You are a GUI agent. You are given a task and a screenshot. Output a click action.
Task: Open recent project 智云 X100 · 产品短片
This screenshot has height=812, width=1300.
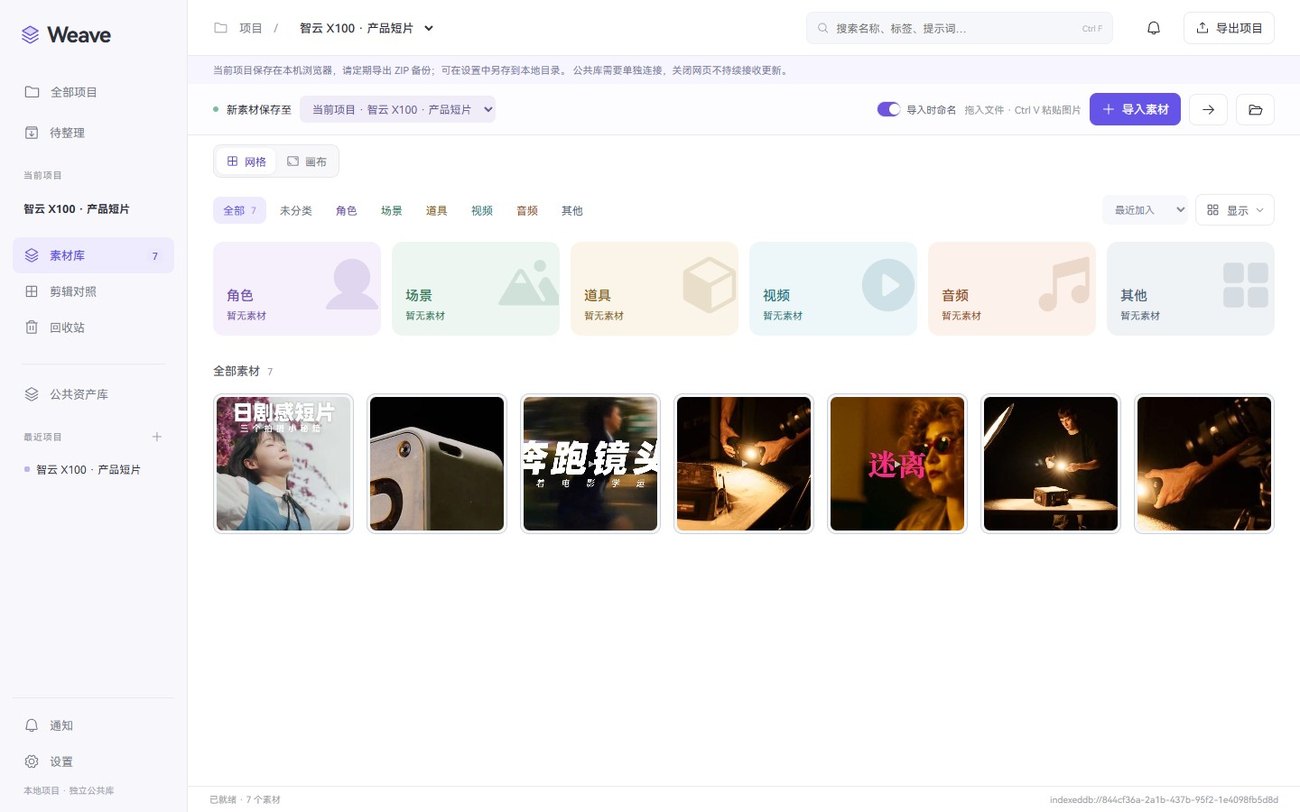[88, 470]
